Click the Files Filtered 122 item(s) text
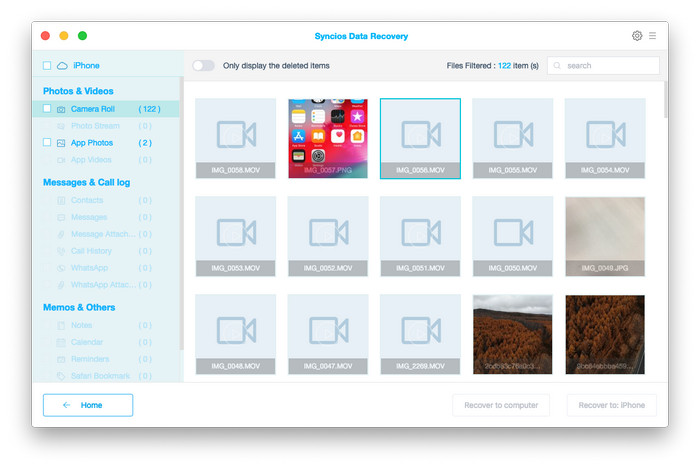Screen dimensions: 700x469 492,66
